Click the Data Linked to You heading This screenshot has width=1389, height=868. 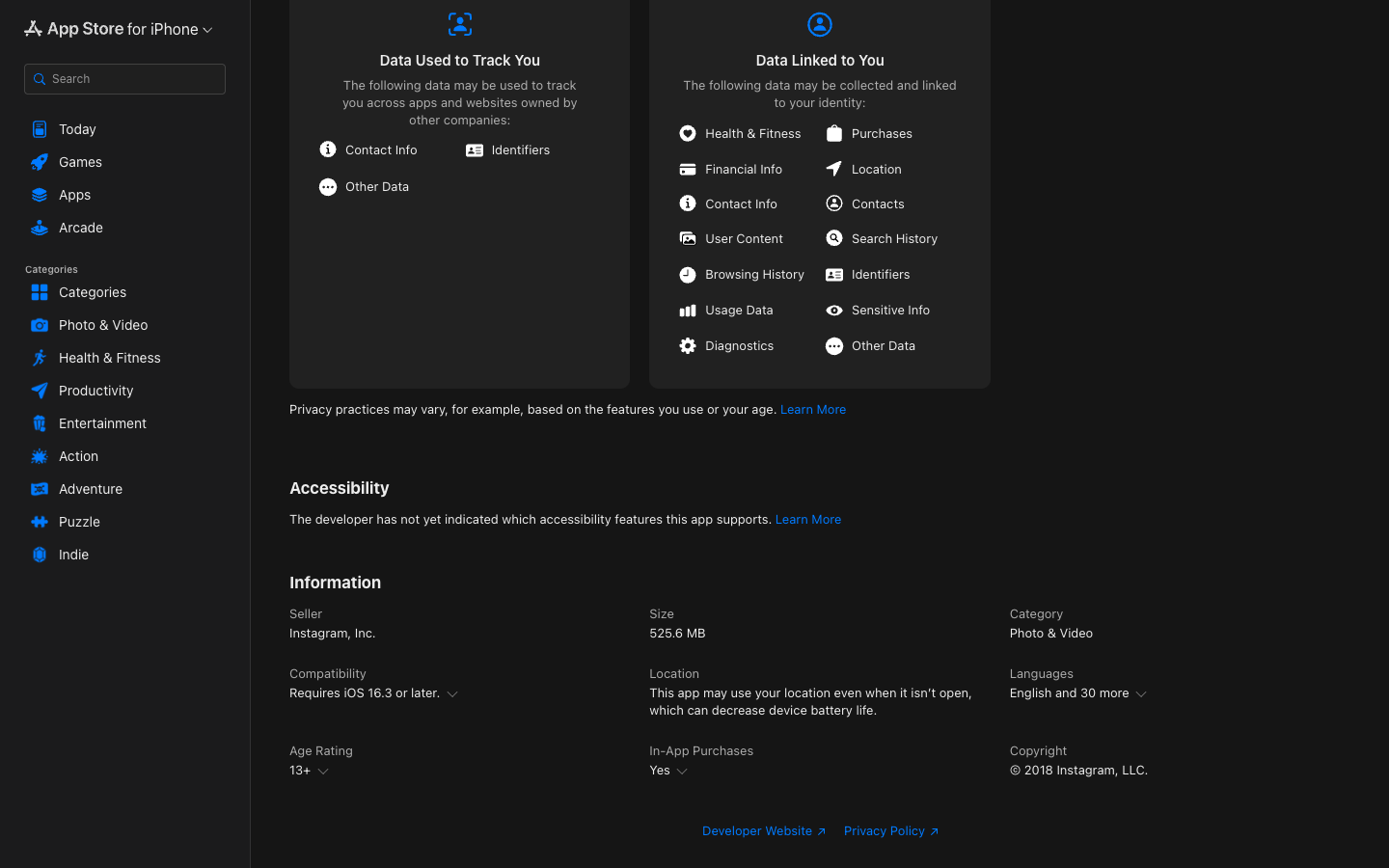click(820, 61)
